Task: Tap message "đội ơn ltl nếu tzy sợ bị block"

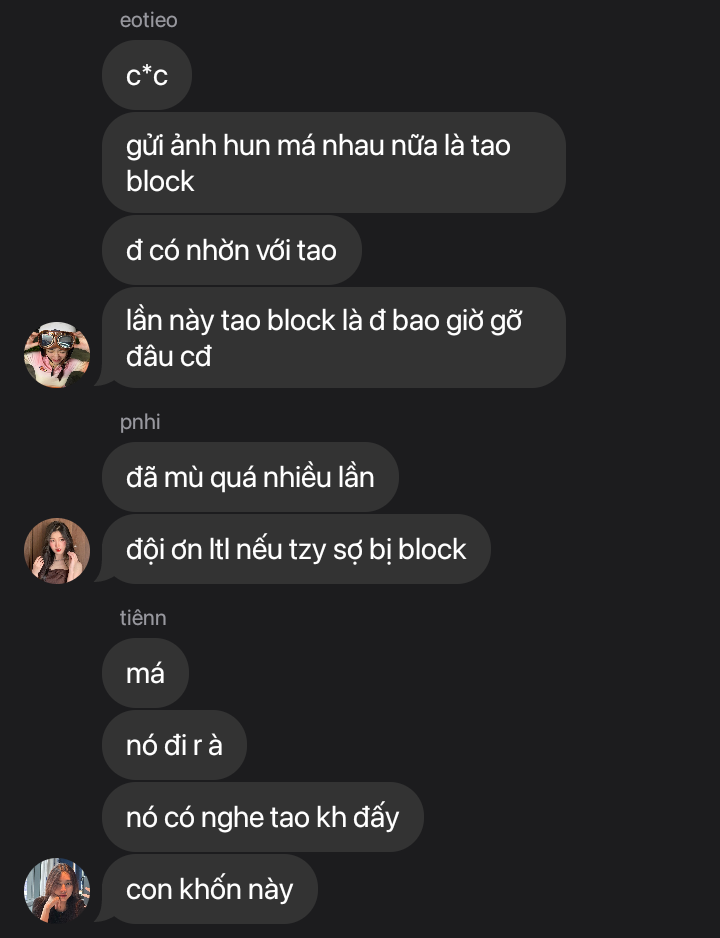Action: pos(297,549)
